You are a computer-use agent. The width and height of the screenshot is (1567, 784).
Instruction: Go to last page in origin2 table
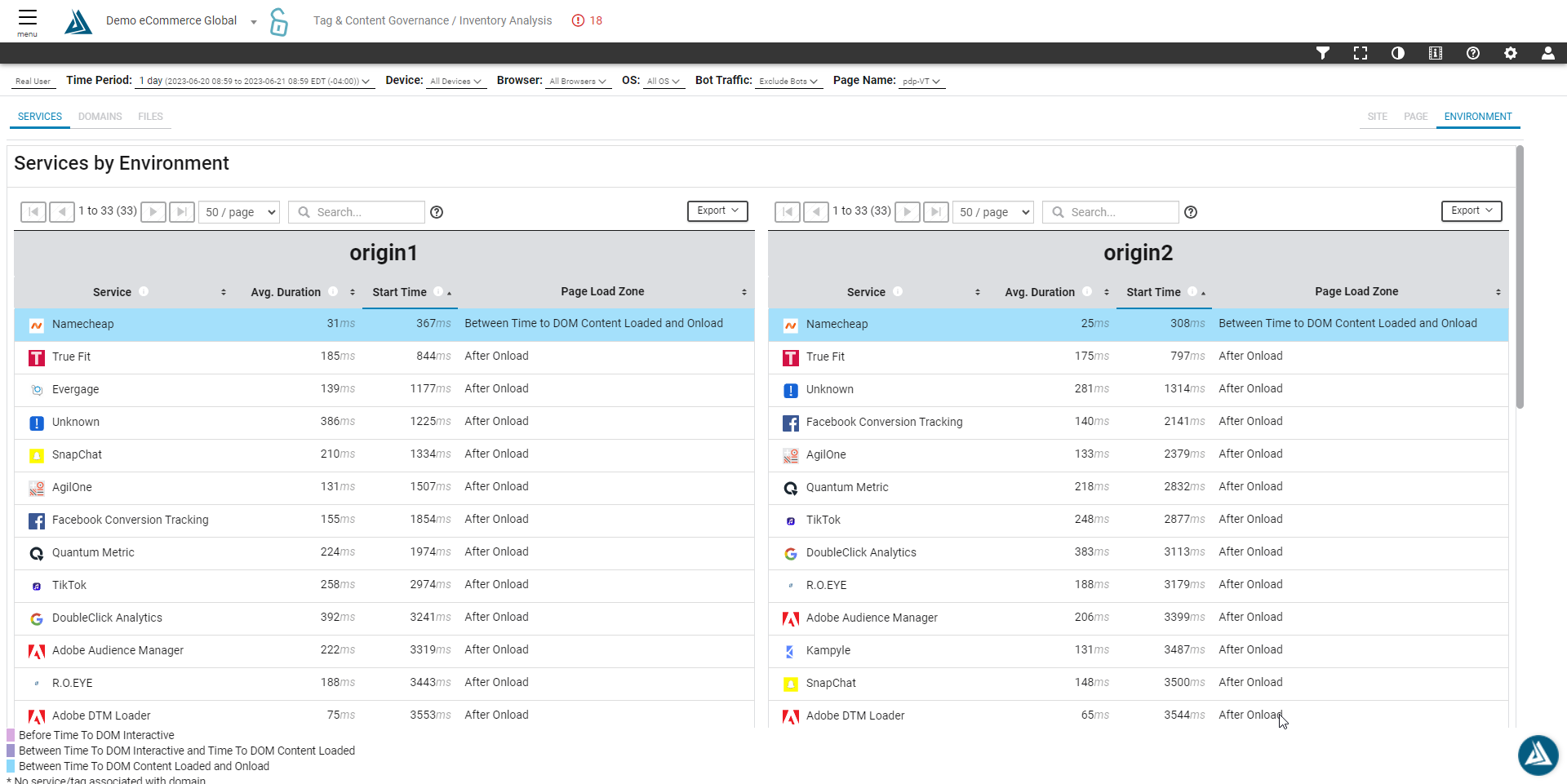pyautogui.click(x=936, y=212)
